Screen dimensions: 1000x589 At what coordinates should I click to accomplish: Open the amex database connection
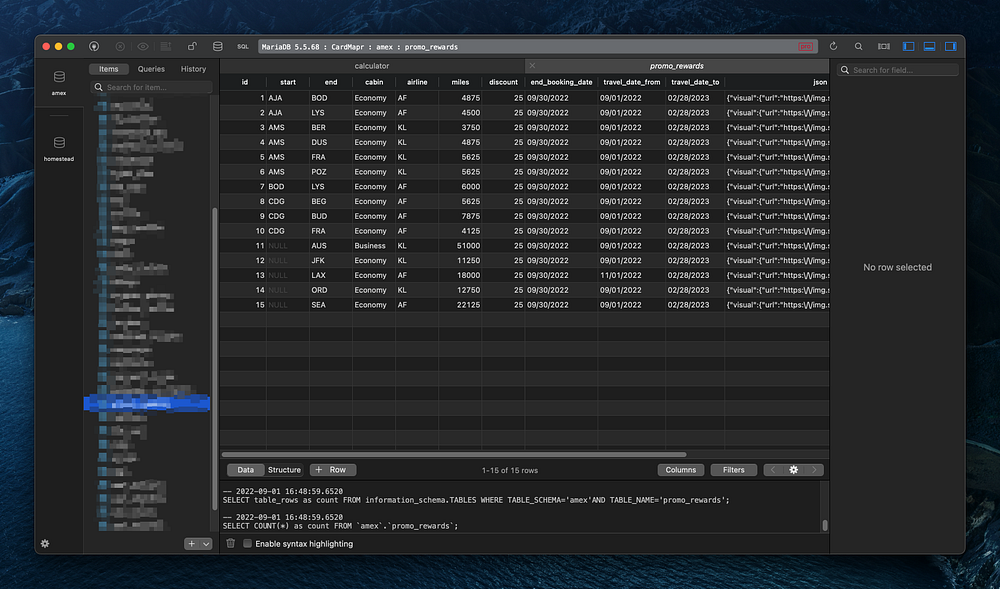pos(59,81)
